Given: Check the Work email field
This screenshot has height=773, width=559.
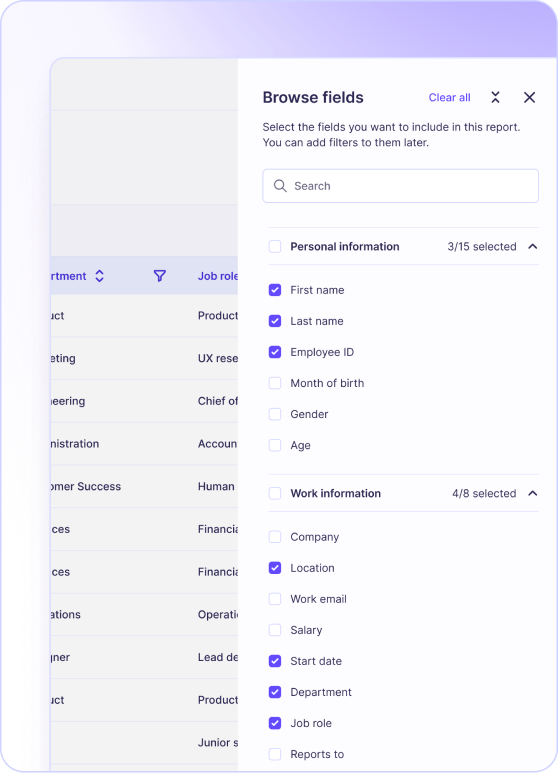Looking at the screenshot, I should [x=275, y=599].
